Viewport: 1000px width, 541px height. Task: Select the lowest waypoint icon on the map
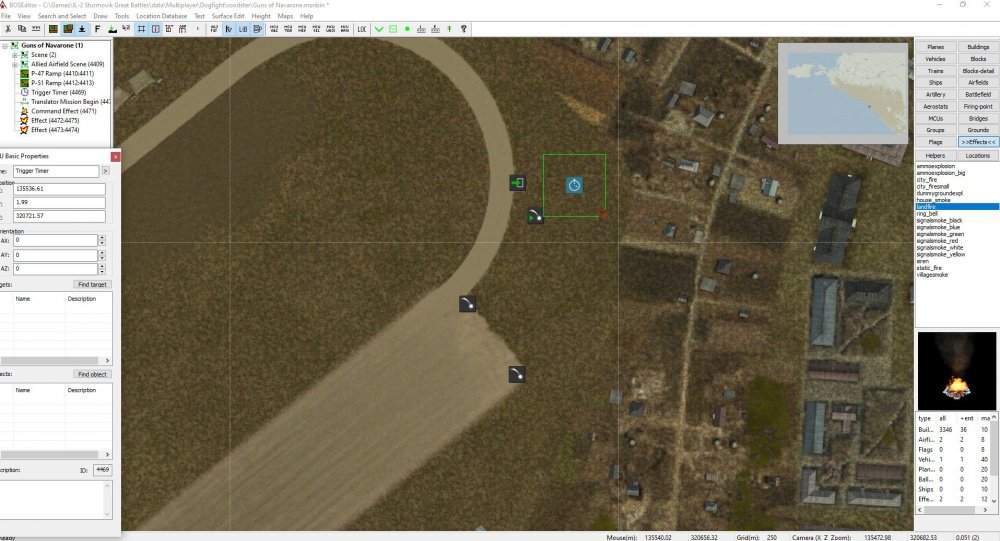517,374
